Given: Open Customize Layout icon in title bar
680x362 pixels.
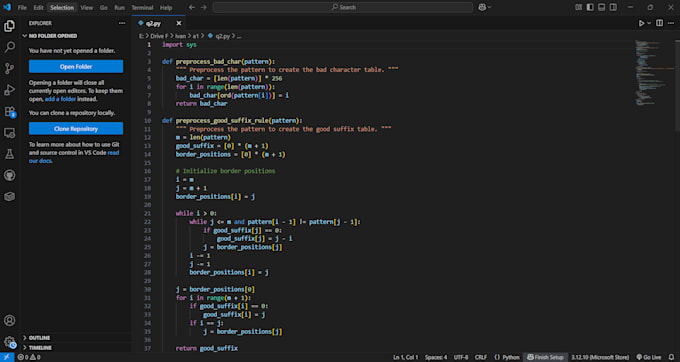Looking at the screenshot, I should pyautogui.click(x=579, y=7).
